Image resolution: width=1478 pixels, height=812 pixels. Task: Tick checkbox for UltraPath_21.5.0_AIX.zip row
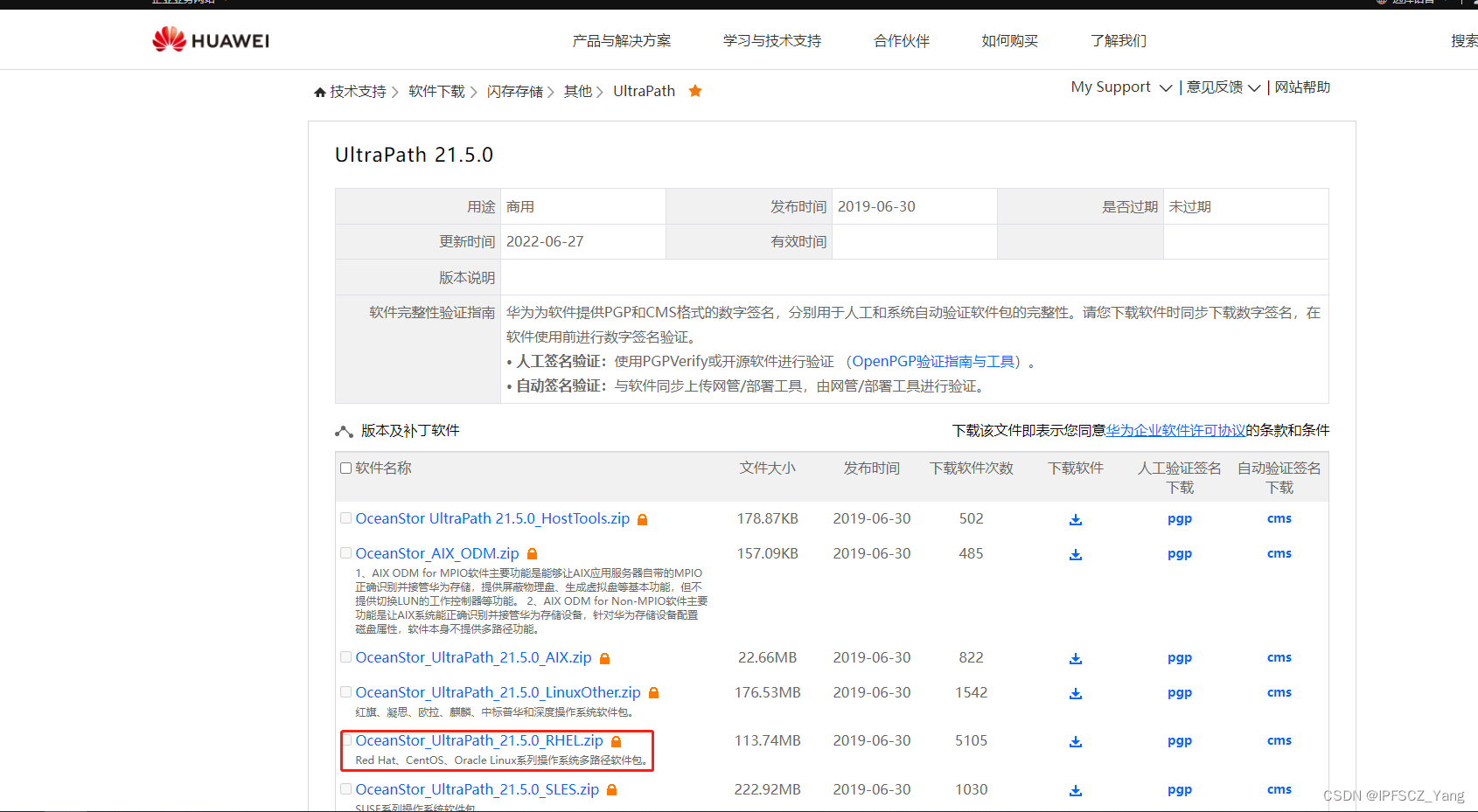click(x=346, y=657)
